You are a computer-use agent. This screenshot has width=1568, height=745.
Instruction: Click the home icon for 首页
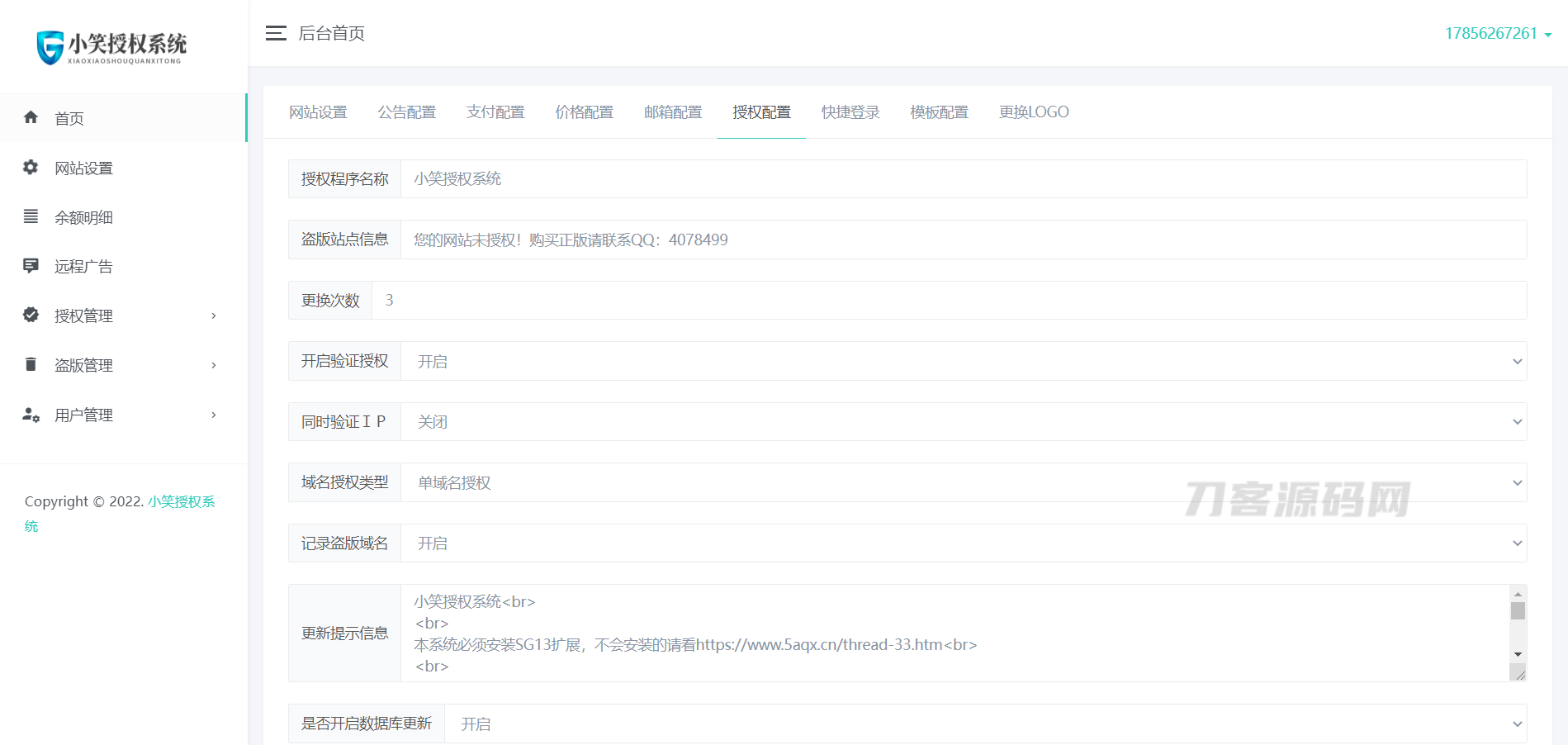31,117
